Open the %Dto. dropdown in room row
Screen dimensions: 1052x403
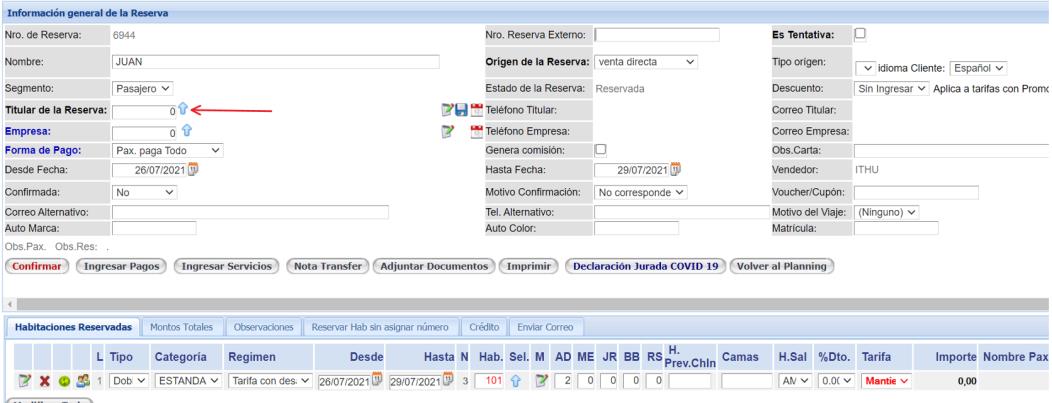tap(835, 381)
